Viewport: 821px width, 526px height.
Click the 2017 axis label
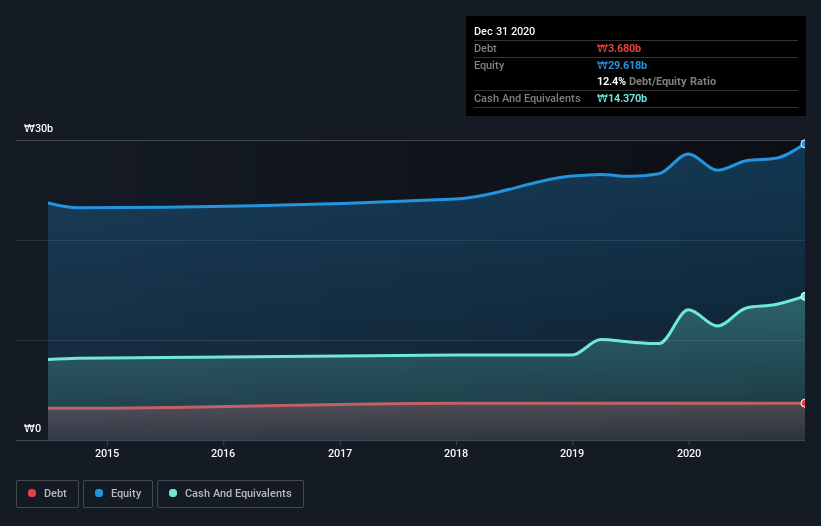click(340, 453)
